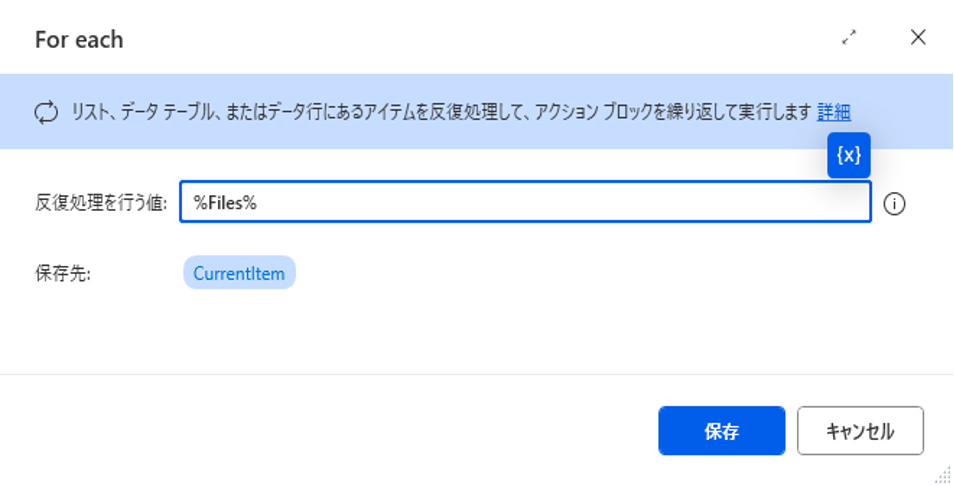The height and width of the screenshot is (486, 954).
Task: Click the loop icon in the banner
Action: 47,112
